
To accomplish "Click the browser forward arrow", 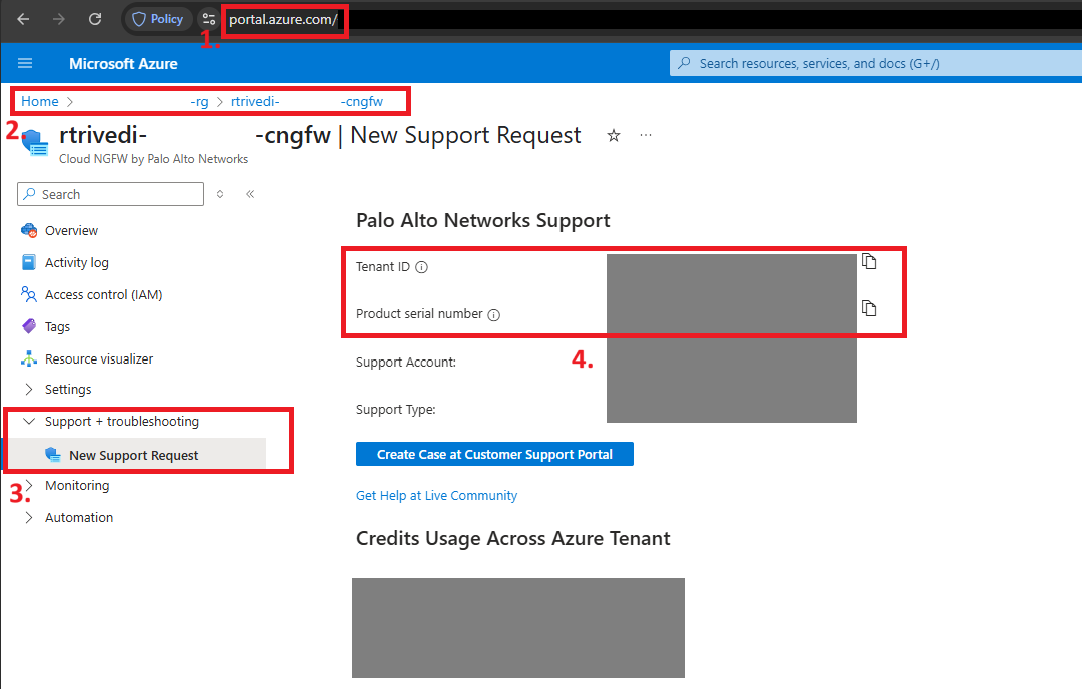I will (59, 19).
